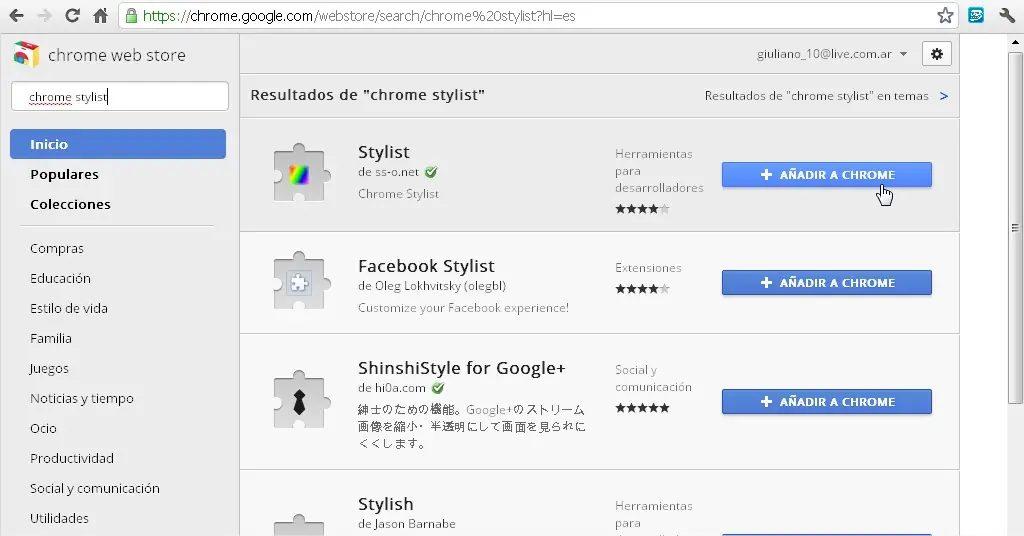1024x536 pixels.
Task: Open the Productividad category
Action: (x=72, y=459)
